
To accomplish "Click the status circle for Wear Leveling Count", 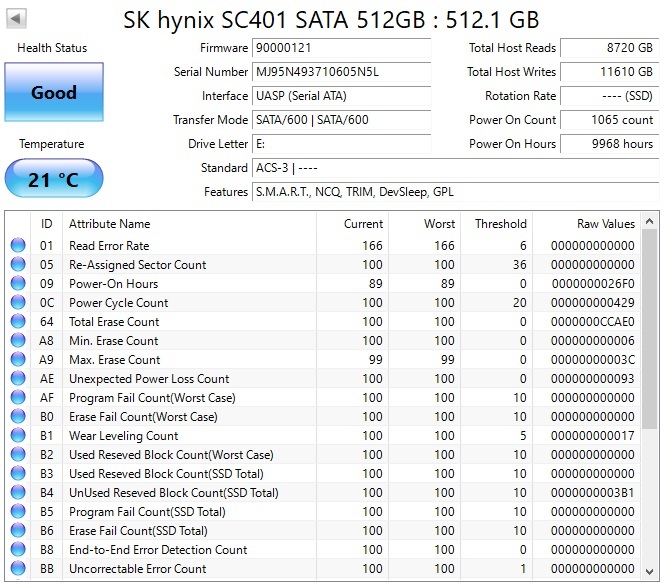I will coord(18,435).
